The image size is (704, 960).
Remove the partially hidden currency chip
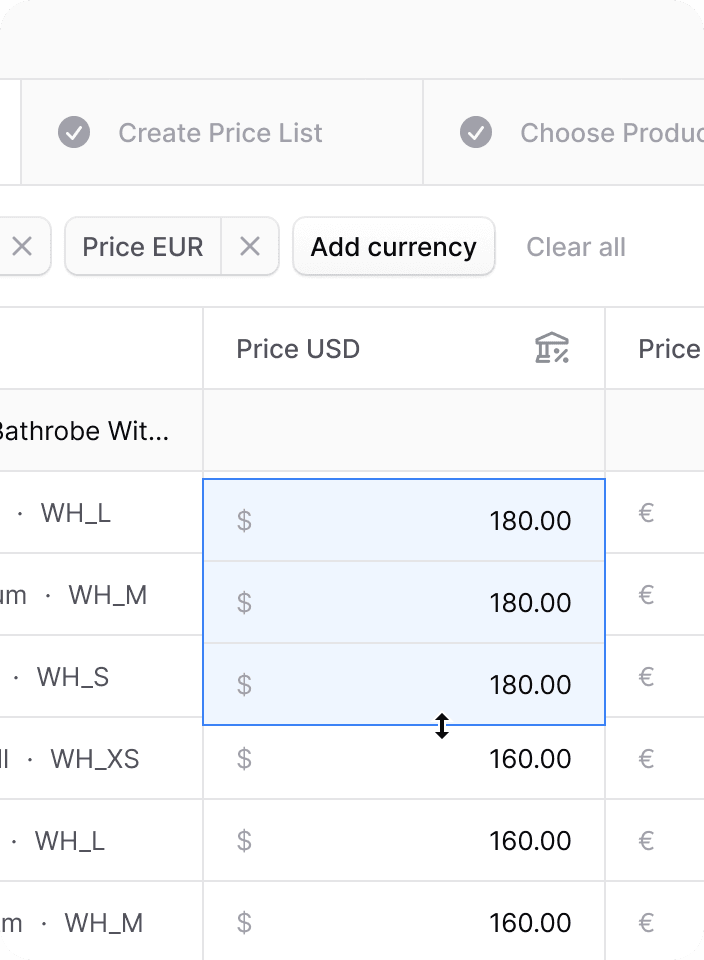[23, 247]
